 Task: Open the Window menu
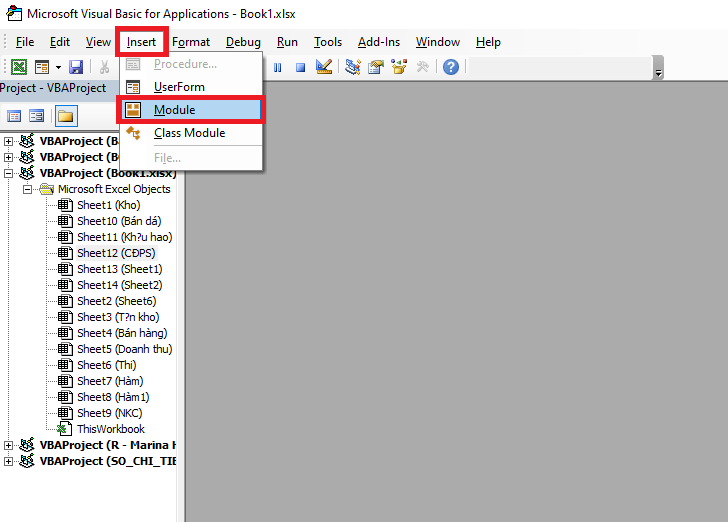[x=438, y=42]
